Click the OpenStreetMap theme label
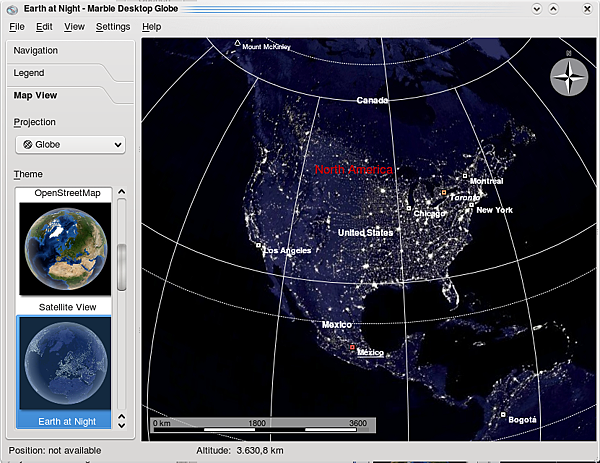600x463 pixels. (67, 193)
